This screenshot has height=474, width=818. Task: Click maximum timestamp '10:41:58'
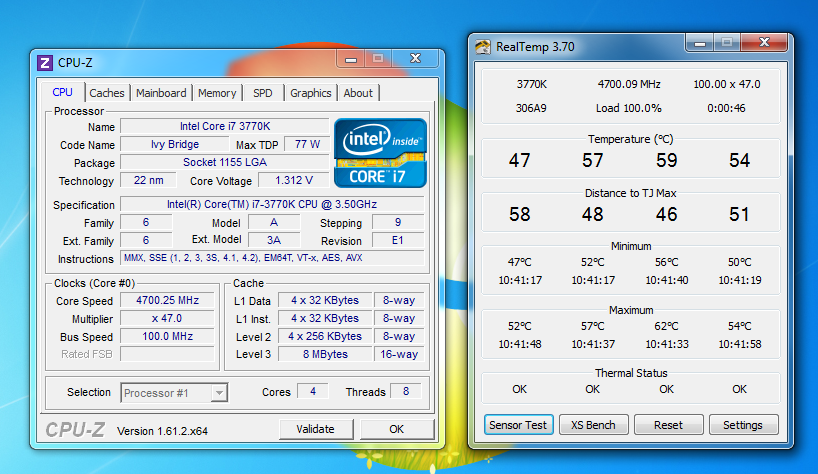pos(740,344)
